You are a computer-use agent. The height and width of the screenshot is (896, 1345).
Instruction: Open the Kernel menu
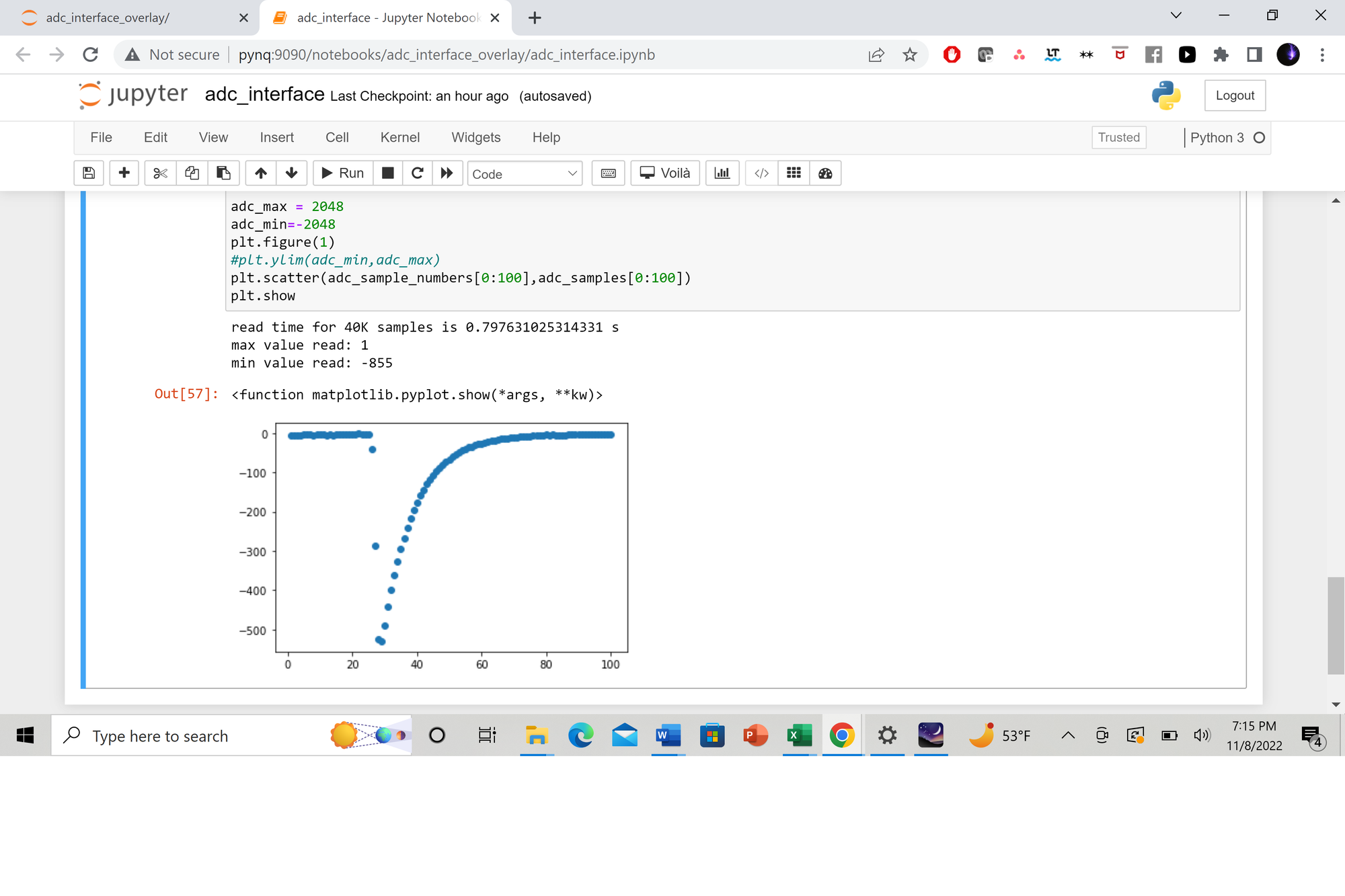click(399, 138)
